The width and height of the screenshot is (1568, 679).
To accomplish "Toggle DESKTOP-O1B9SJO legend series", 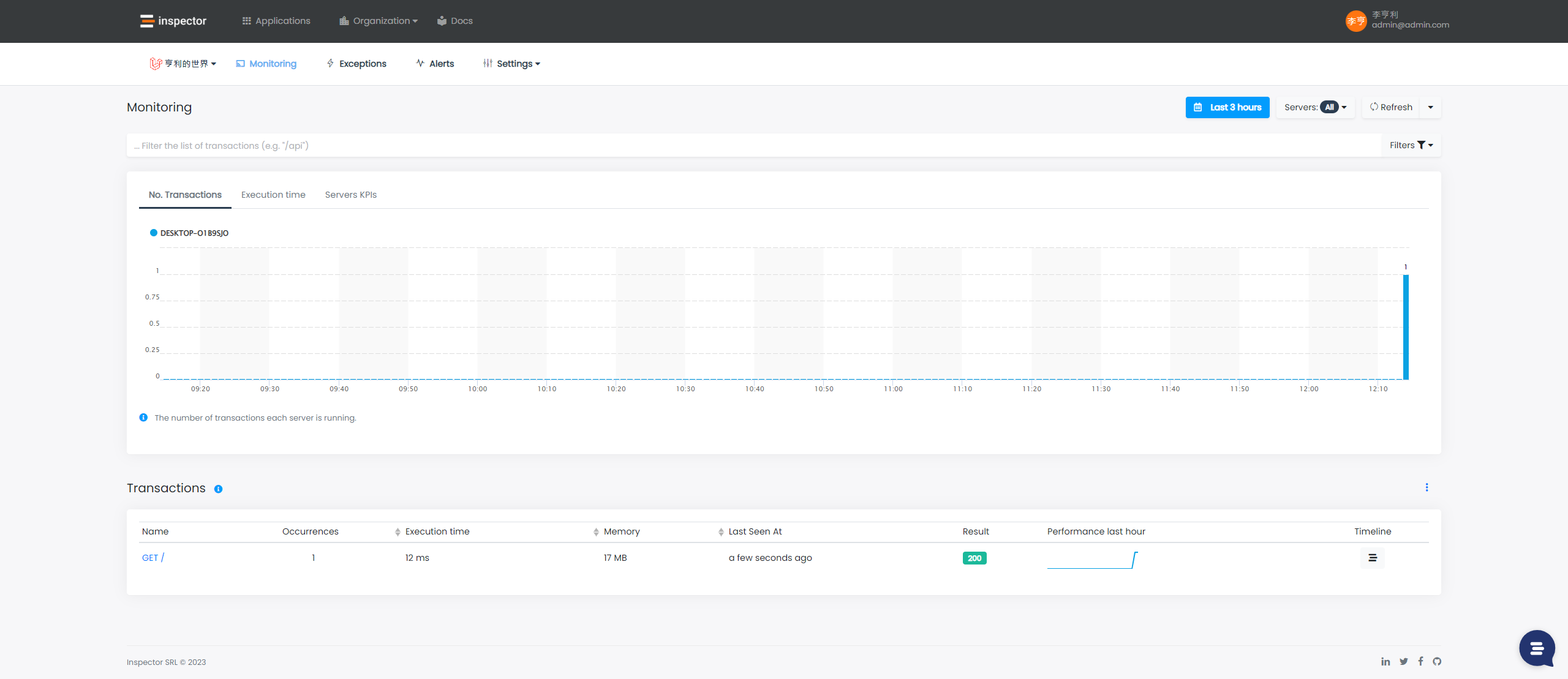I will pos(189,233).
